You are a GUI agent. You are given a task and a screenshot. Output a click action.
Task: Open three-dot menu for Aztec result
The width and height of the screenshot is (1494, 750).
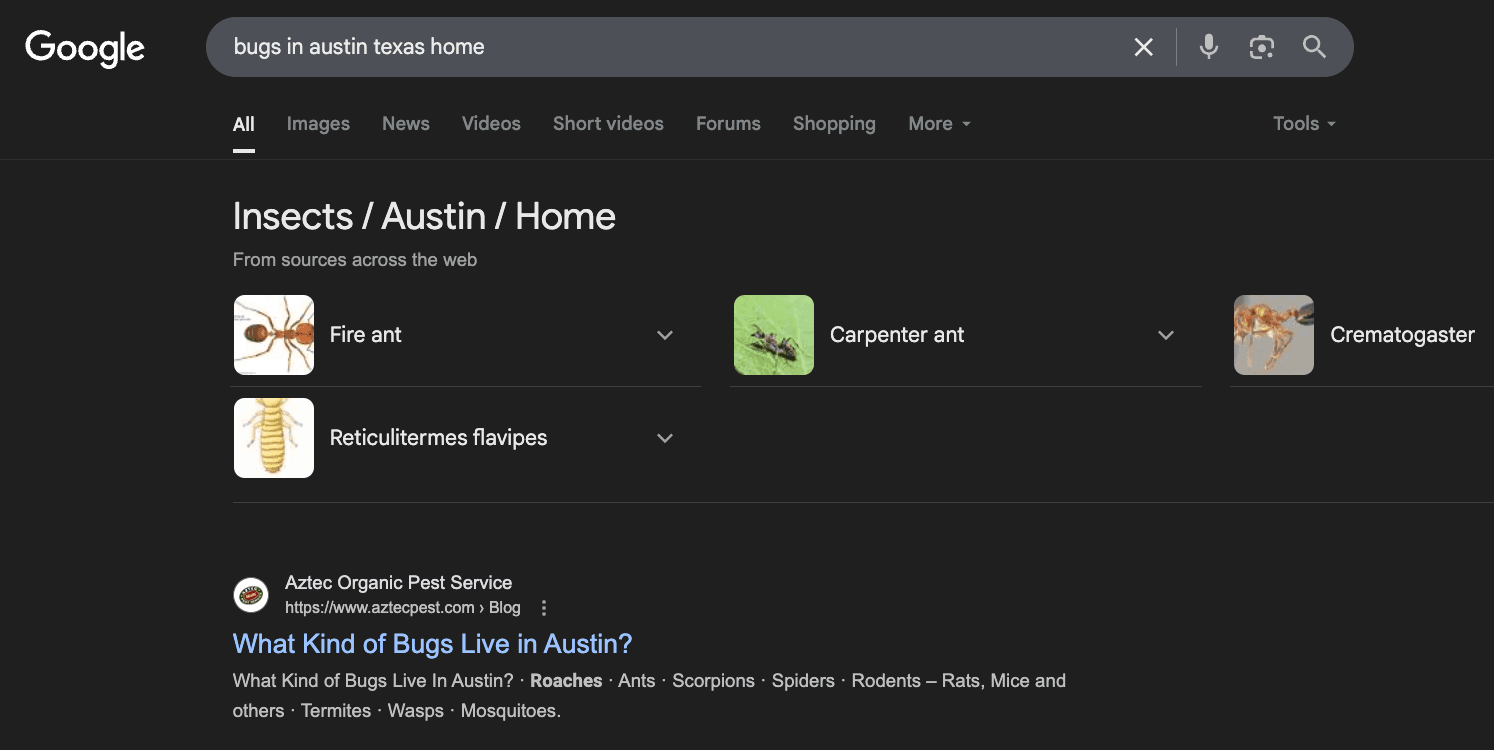tap(544, 608)
